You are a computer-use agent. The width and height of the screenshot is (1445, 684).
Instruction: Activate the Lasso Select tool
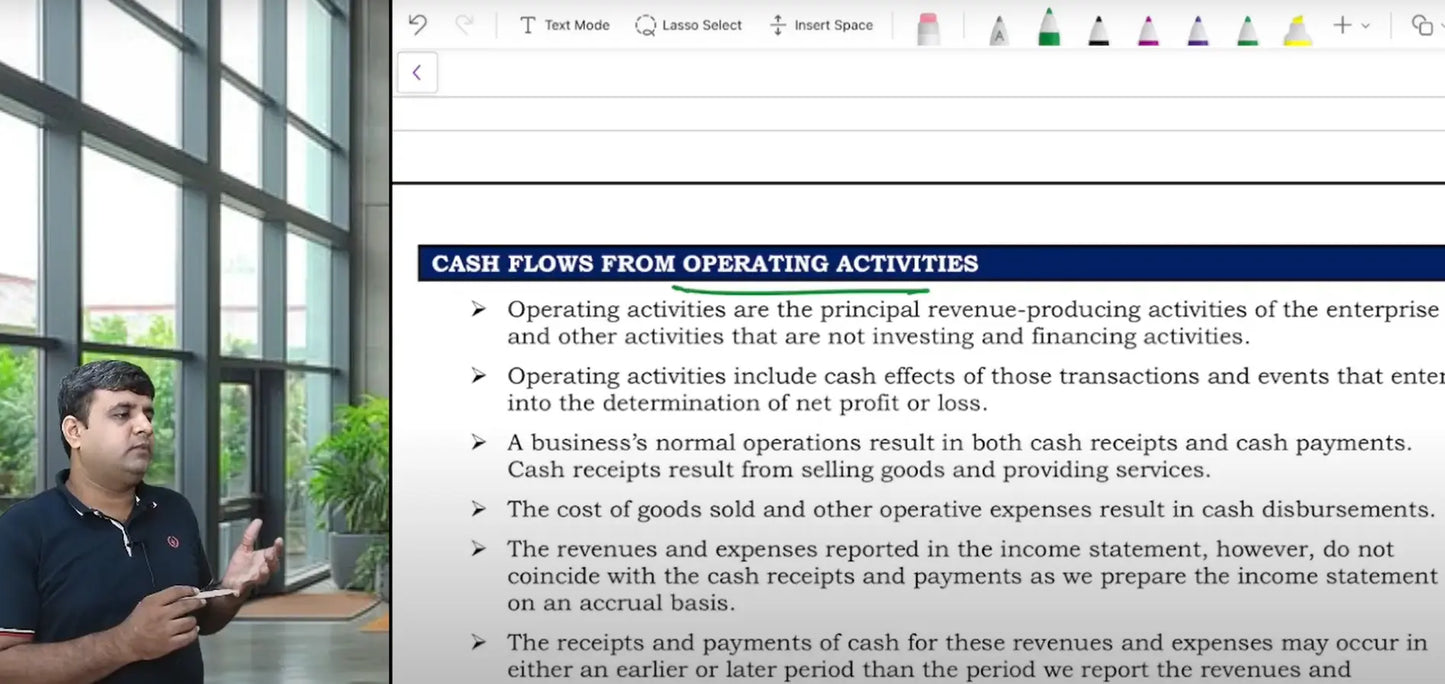pos(689,25)
